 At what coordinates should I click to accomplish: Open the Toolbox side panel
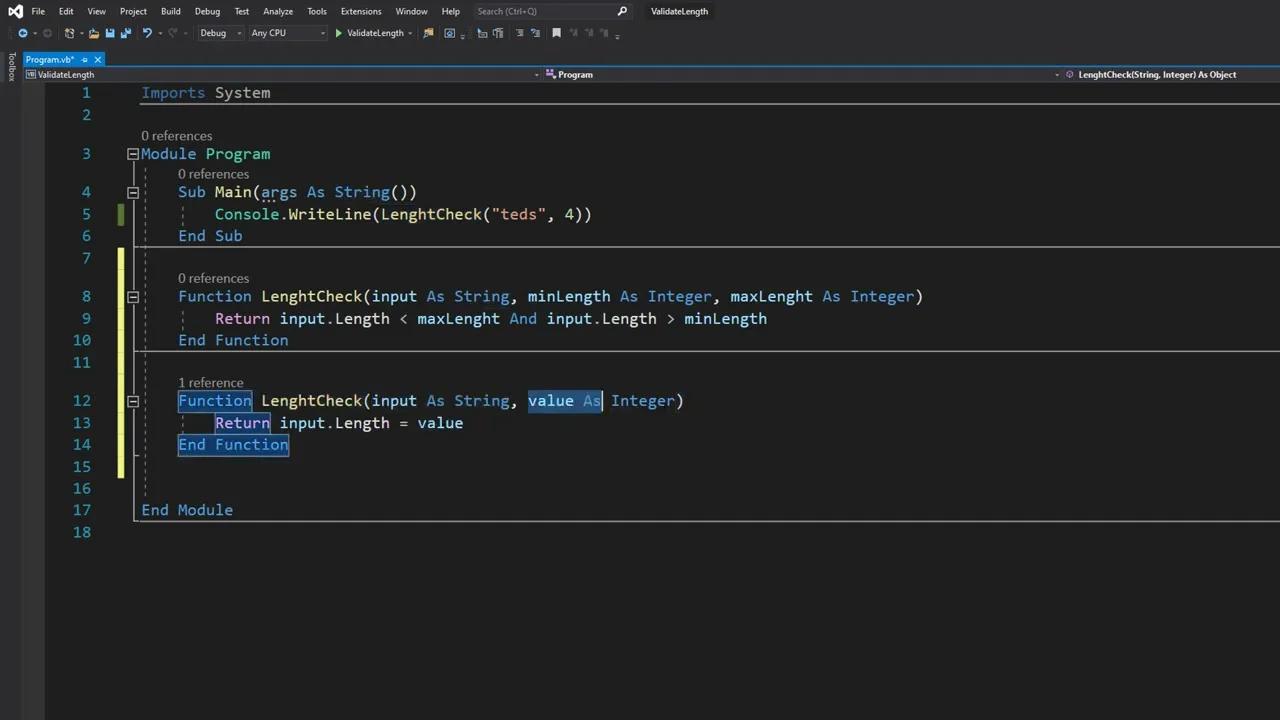coord(11,67)
